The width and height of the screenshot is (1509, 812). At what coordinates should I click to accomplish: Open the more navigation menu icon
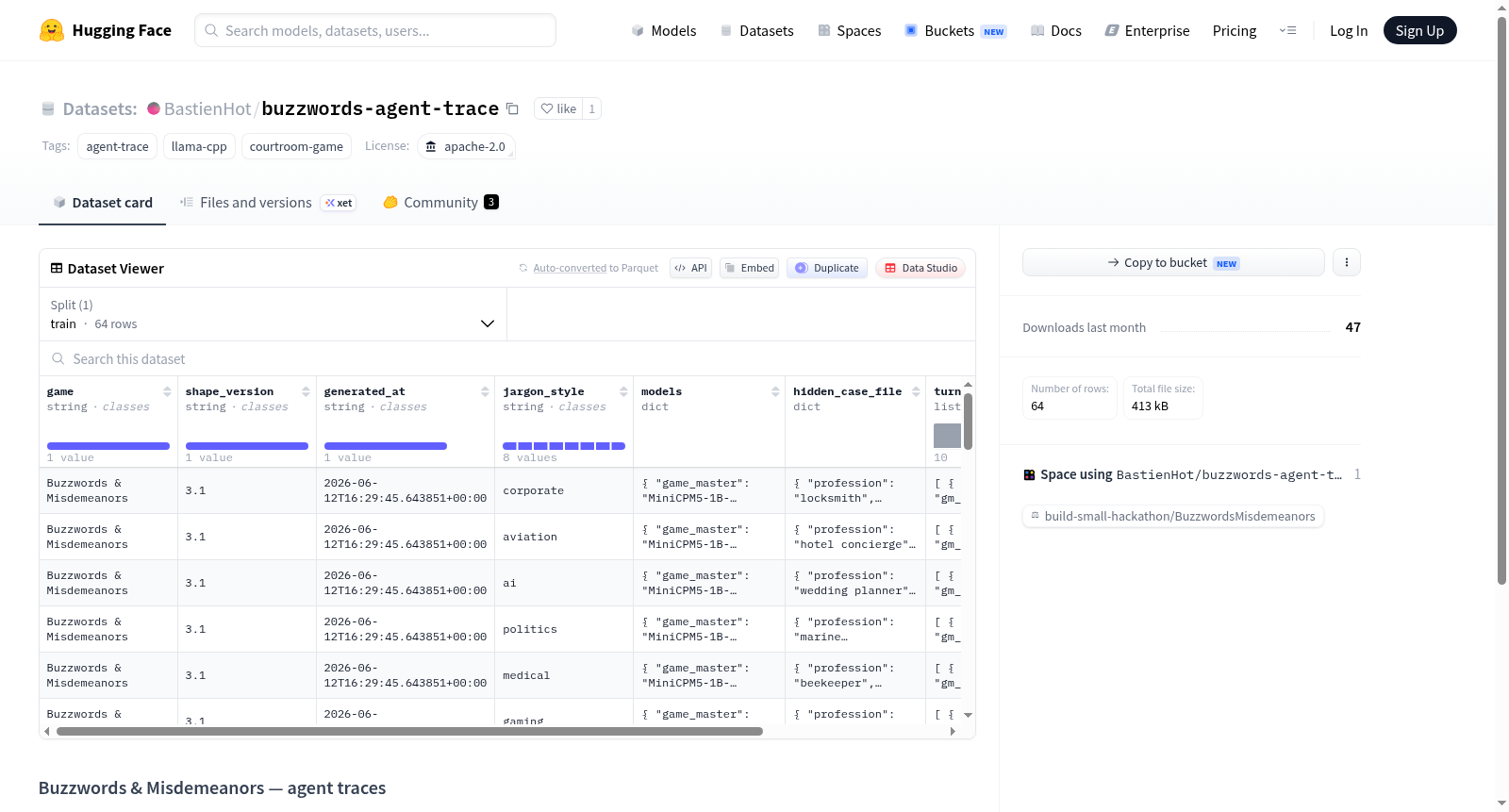coord(1287,30)
